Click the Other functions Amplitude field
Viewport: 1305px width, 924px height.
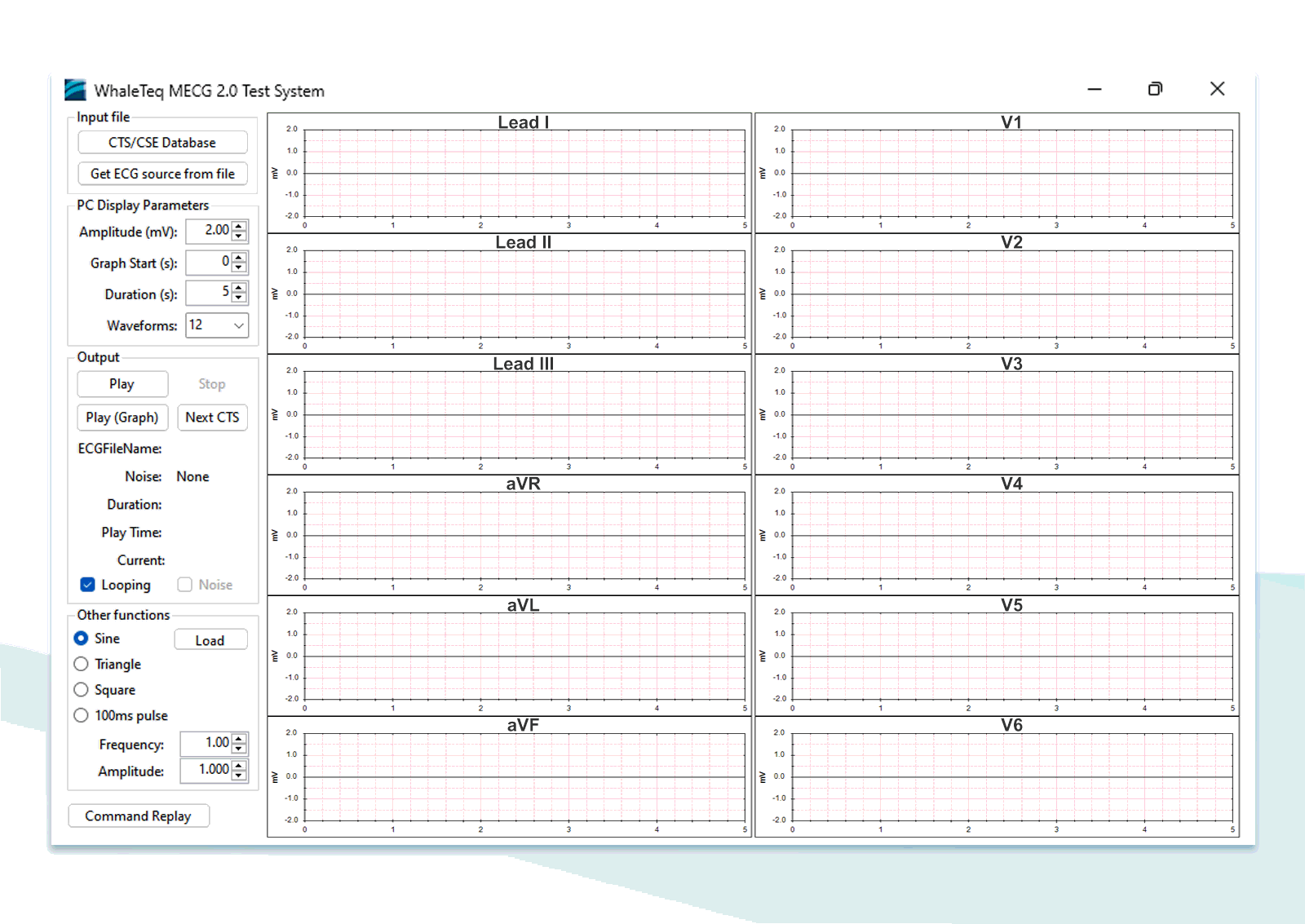point(206,770)
